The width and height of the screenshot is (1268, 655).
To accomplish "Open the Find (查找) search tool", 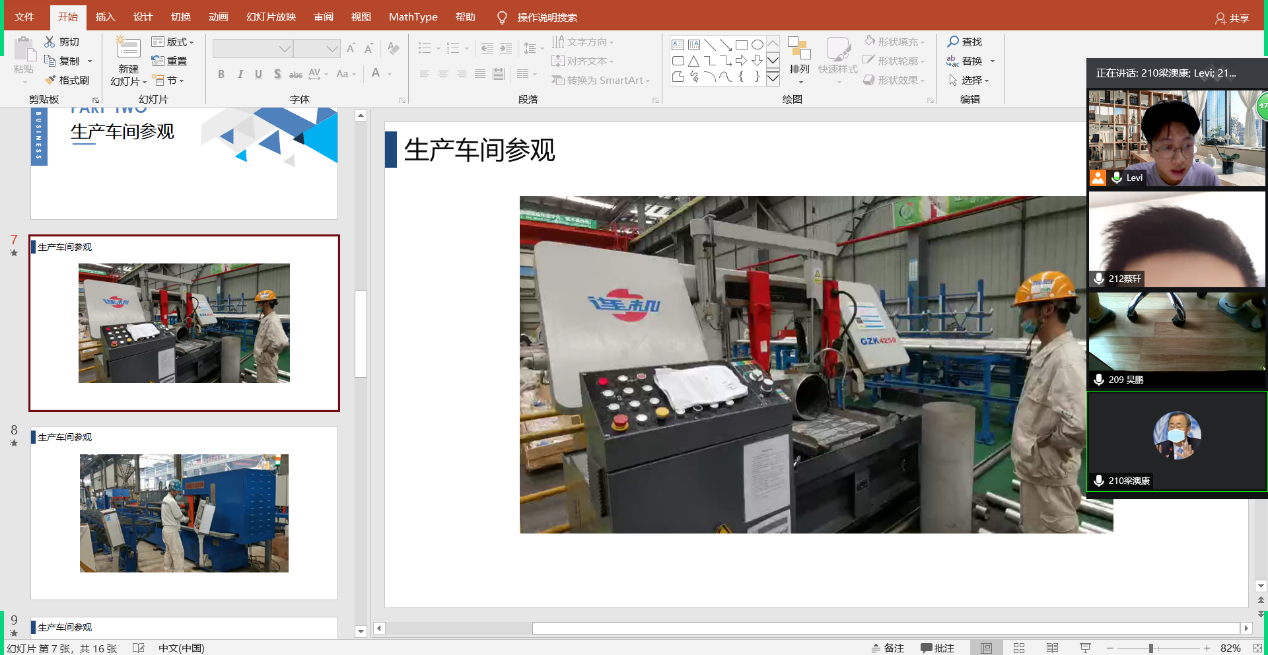I will pyautogui.click(x=964, y=42).
